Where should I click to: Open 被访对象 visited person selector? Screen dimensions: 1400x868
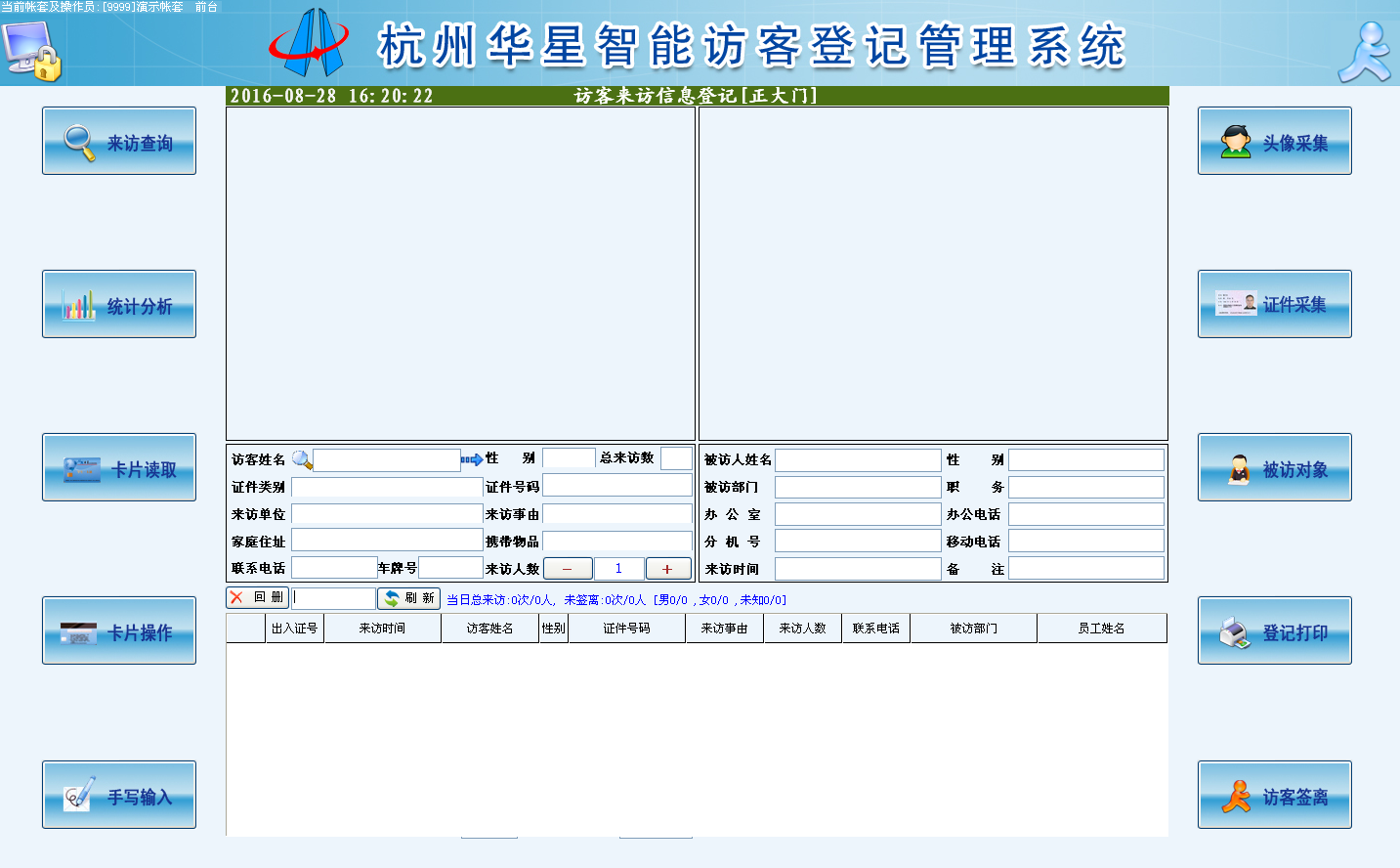(1275, 467)
